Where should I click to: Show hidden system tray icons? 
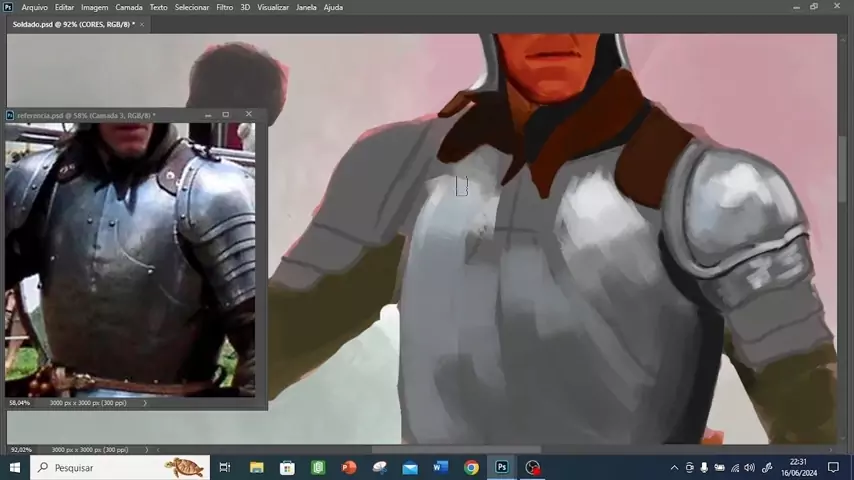coord(674,467)
